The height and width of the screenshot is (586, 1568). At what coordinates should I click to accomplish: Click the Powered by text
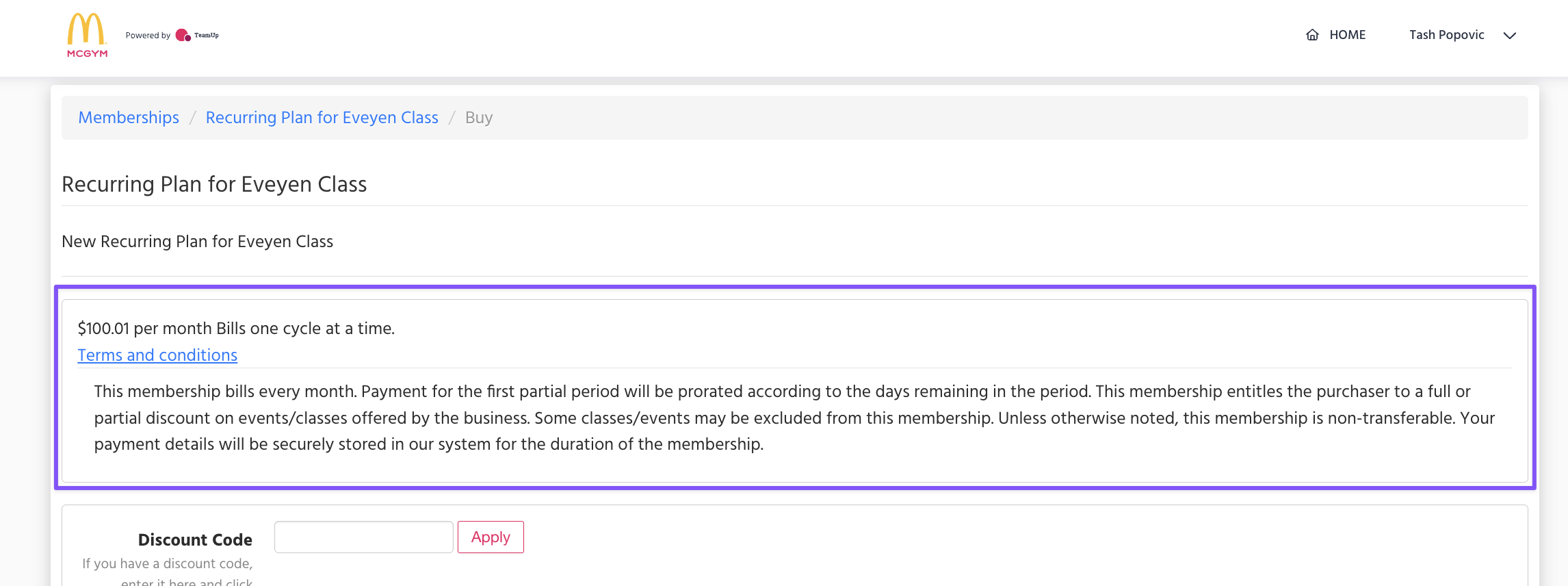point(148,36)
